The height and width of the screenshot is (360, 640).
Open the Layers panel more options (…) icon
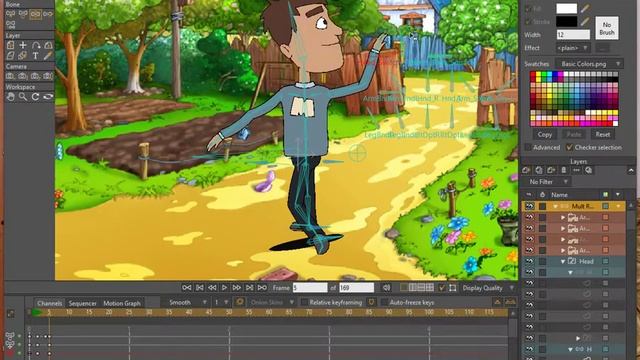pyautogui.click(x=576, y=170)
